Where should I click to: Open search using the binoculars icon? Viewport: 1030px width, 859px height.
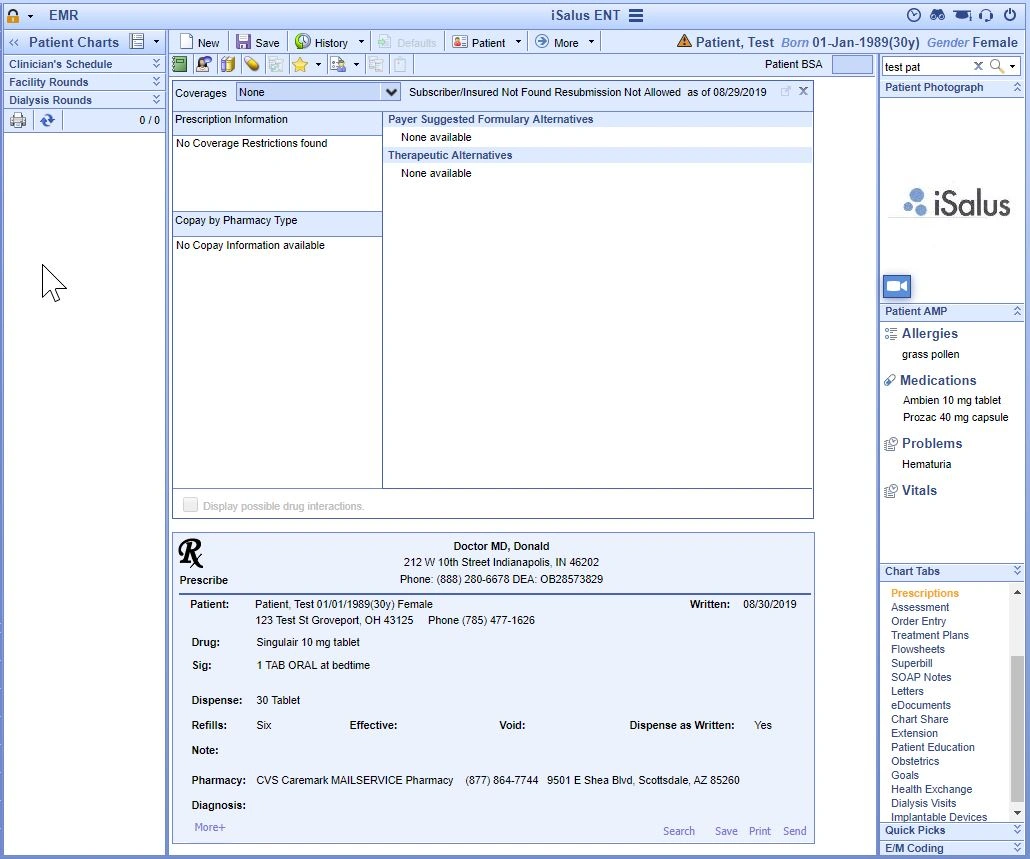(937, 14)
